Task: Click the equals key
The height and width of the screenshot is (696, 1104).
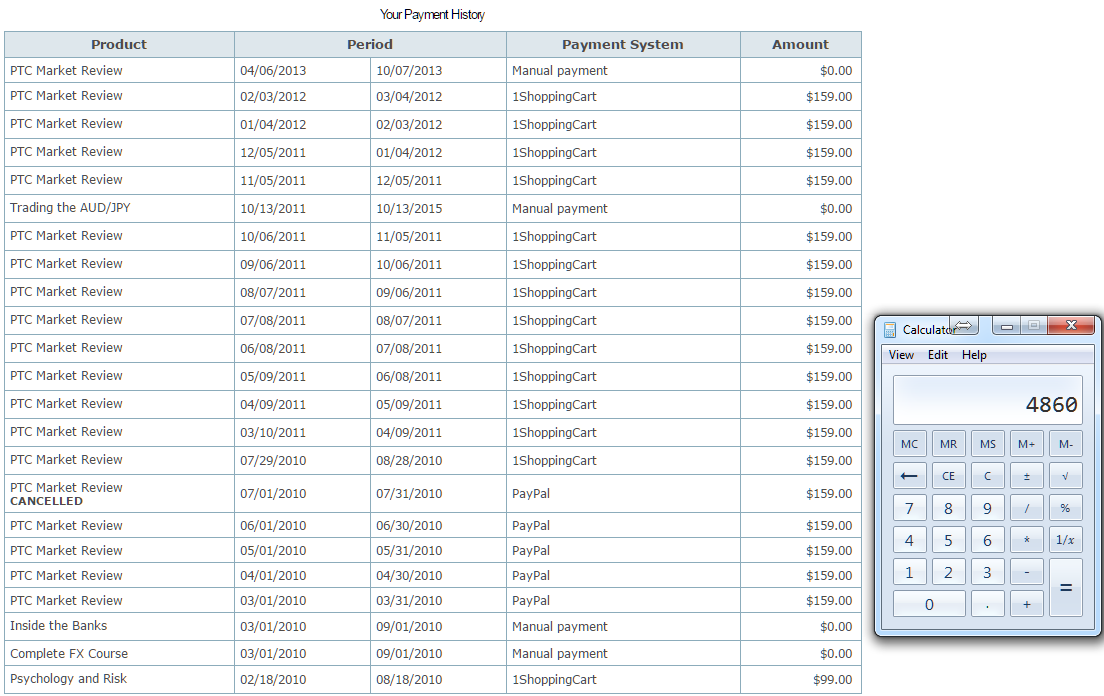Action: [x=1066, y=588]
